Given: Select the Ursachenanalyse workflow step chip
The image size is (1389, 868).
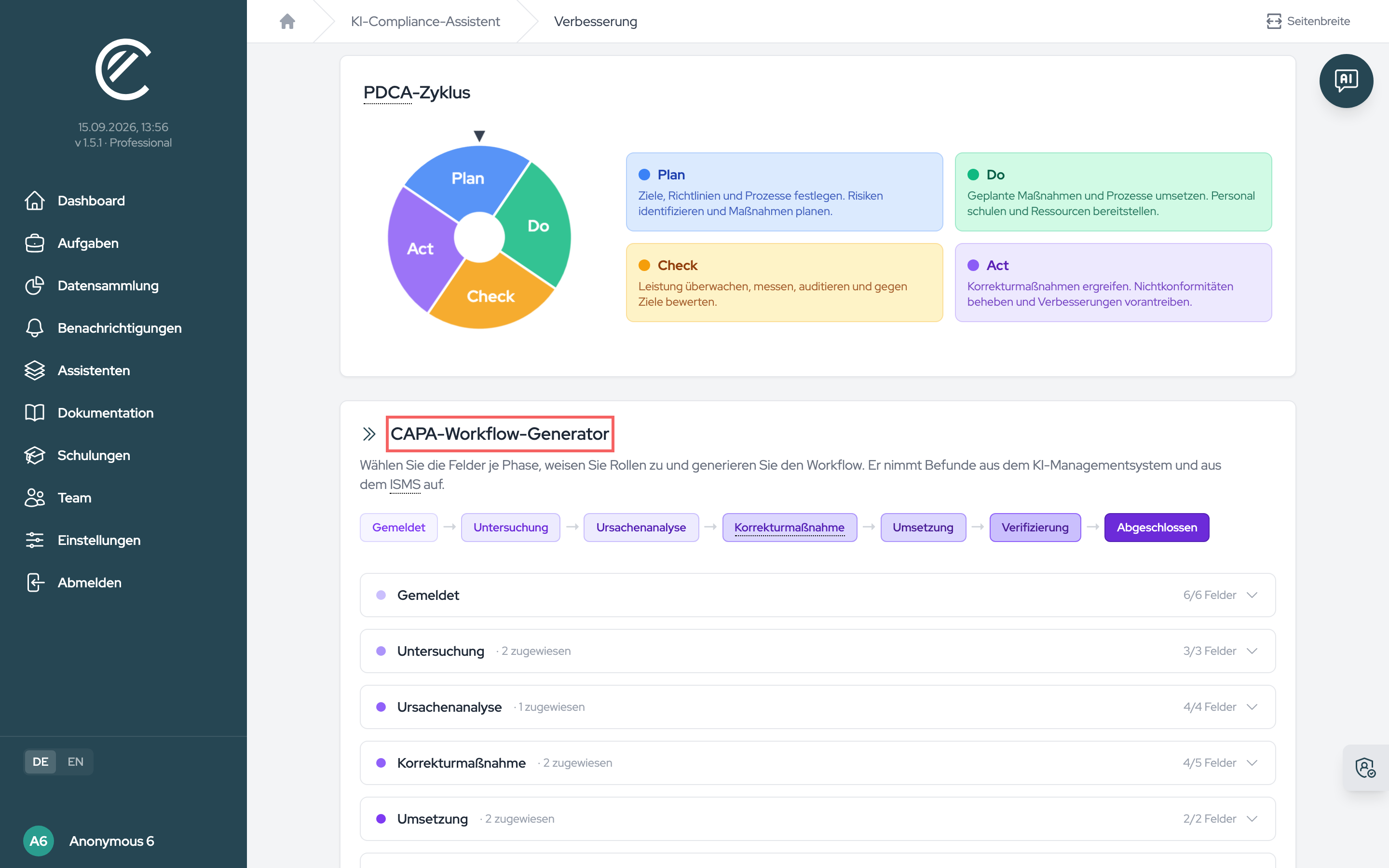Looking at the screenshot, I should tap(641, 528).
